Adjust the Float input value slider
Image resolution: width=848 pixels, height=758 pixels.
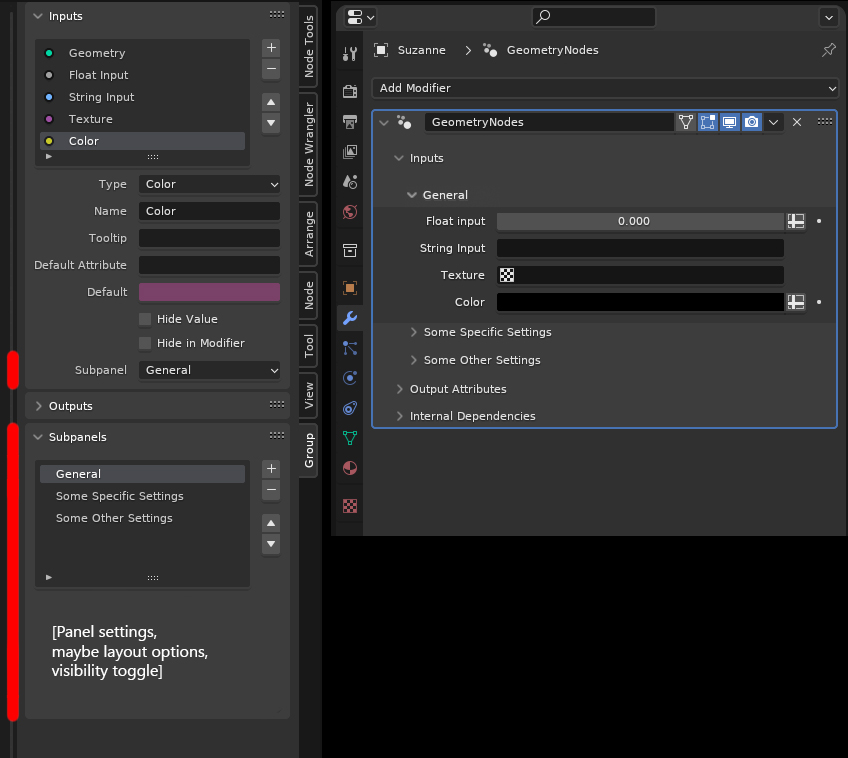click(x=640, y=221)
